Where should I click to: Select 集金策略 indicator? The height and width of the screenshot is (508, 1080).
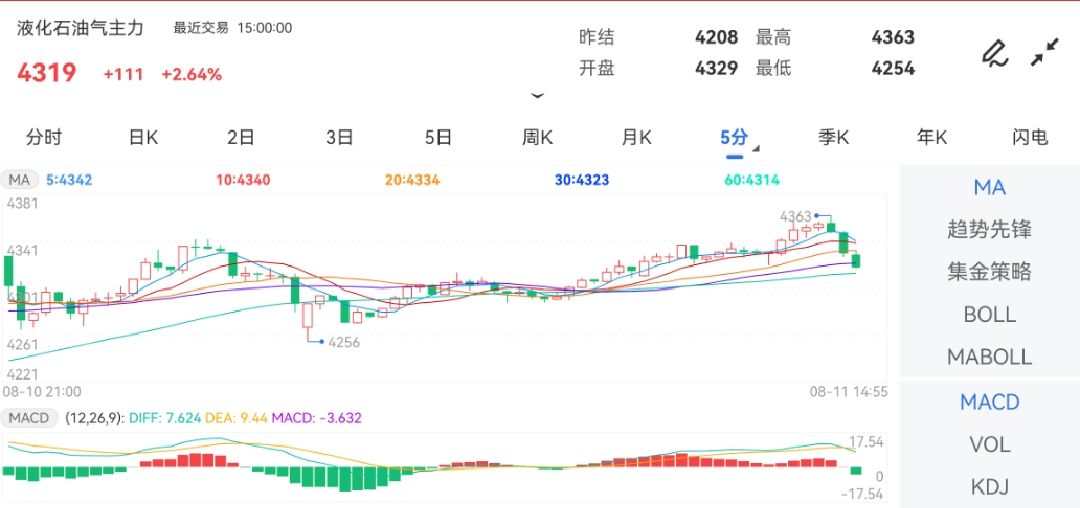[989, 271]
